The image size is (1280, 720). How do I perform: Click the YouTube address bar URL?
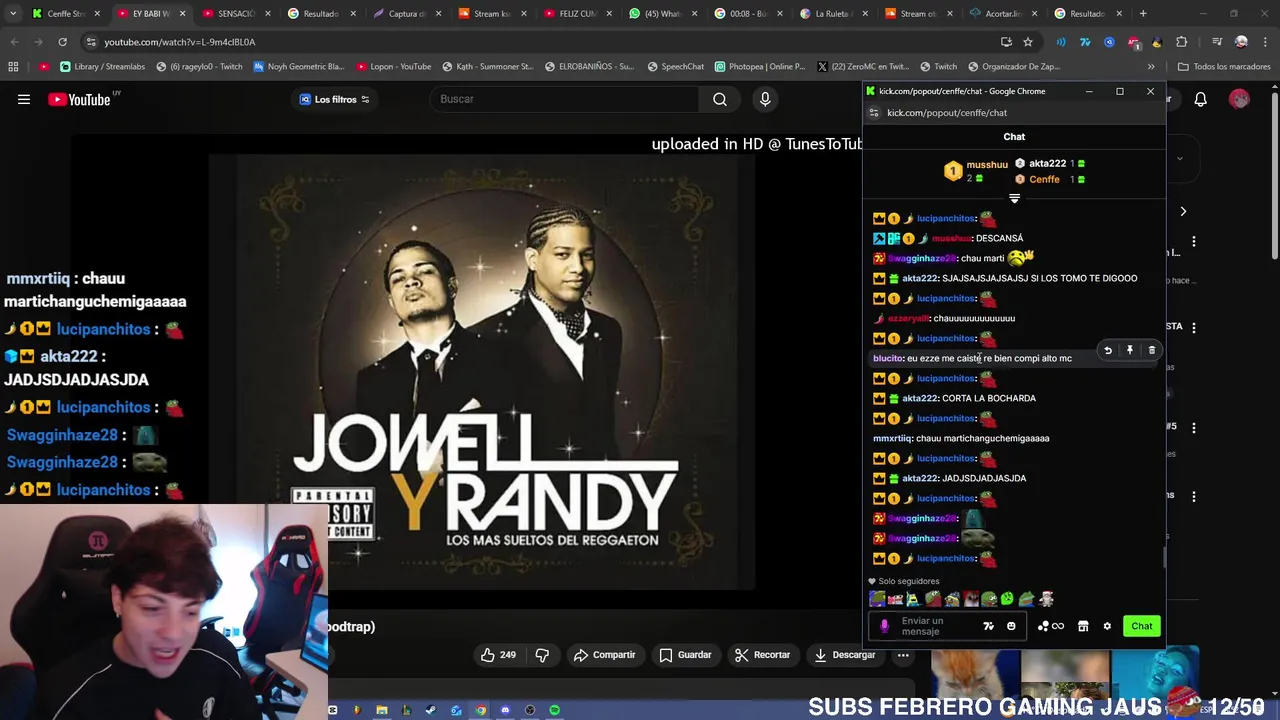point(180,42)
